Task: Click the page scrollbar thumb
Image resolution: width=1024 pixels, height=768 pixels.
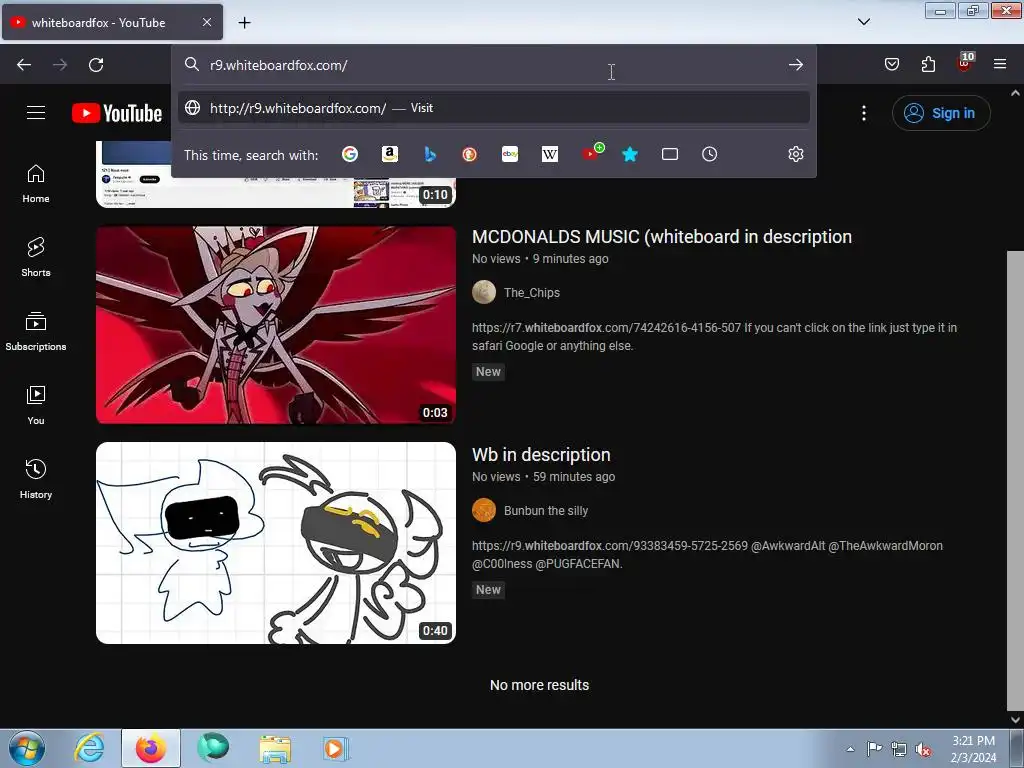Action: (1015, 480)
